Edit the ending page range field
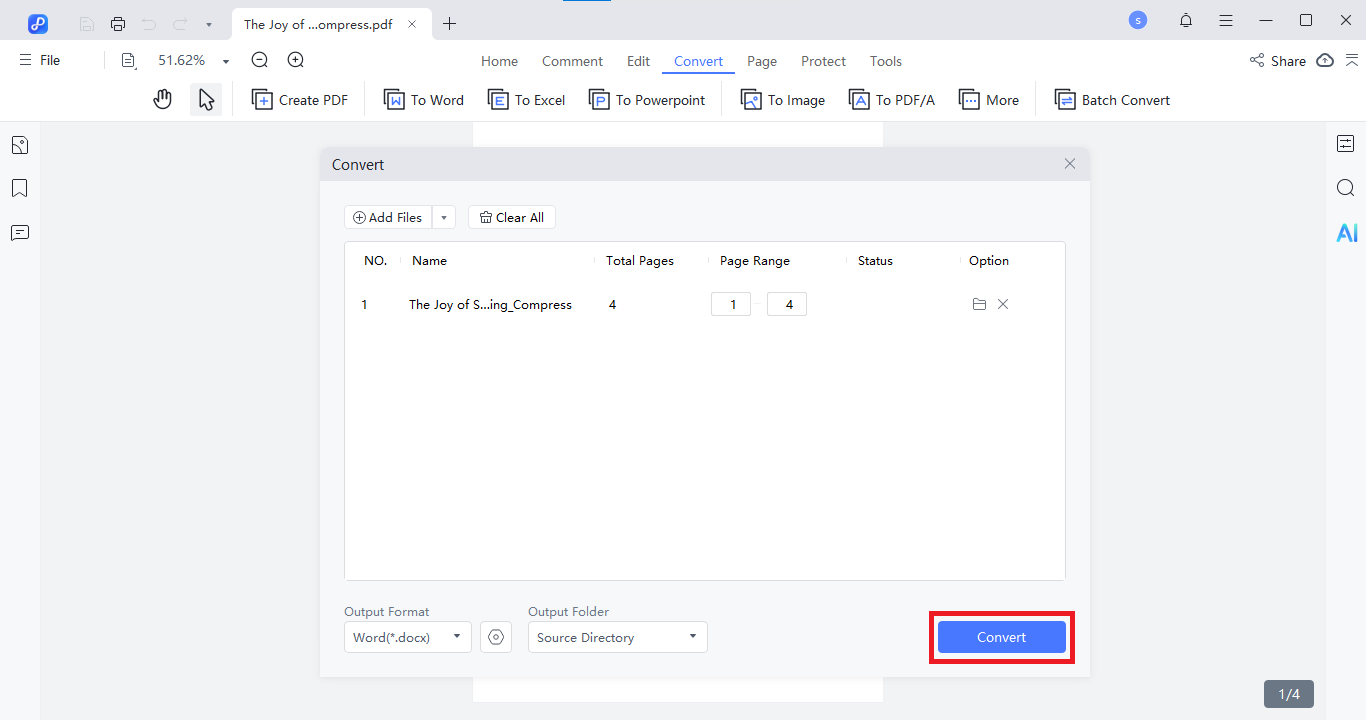The width and height of the screenshot is (1366, 720). coord(786,303)
